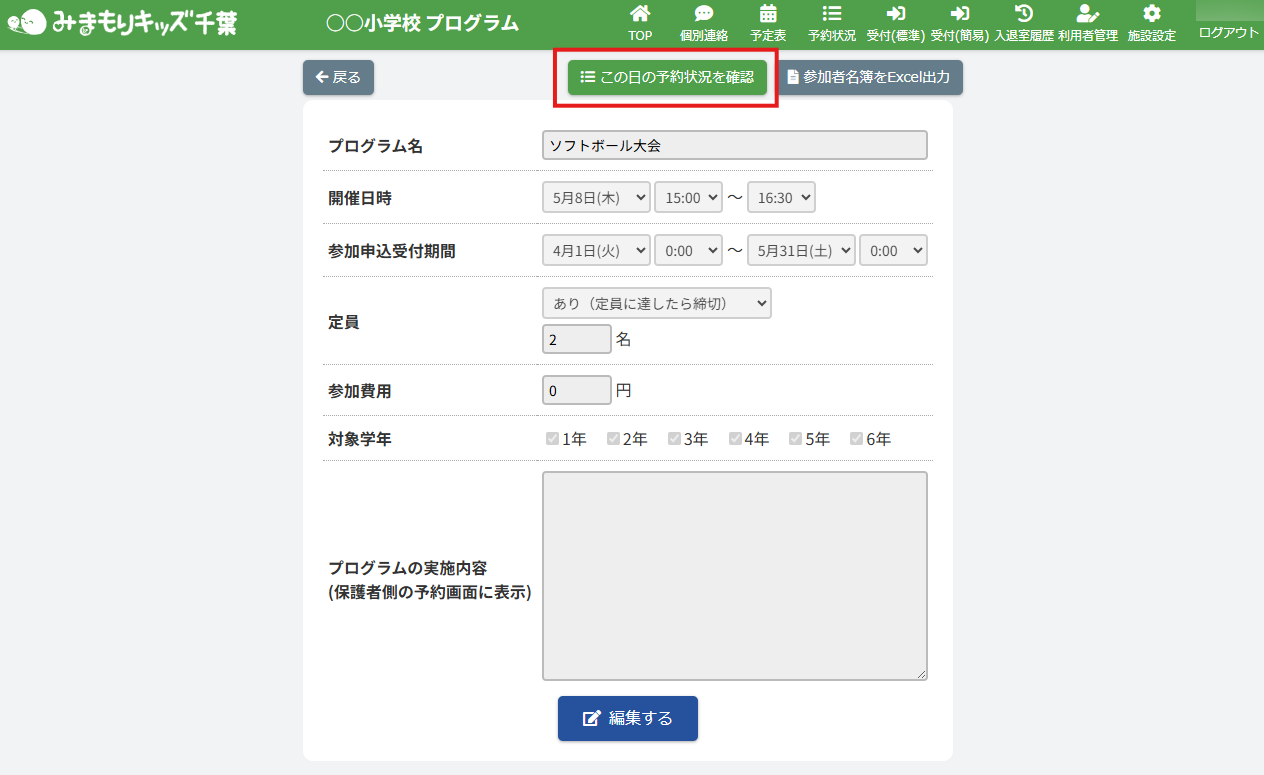Toggle the 1年 grade checkbox

(x=553, y=439)
